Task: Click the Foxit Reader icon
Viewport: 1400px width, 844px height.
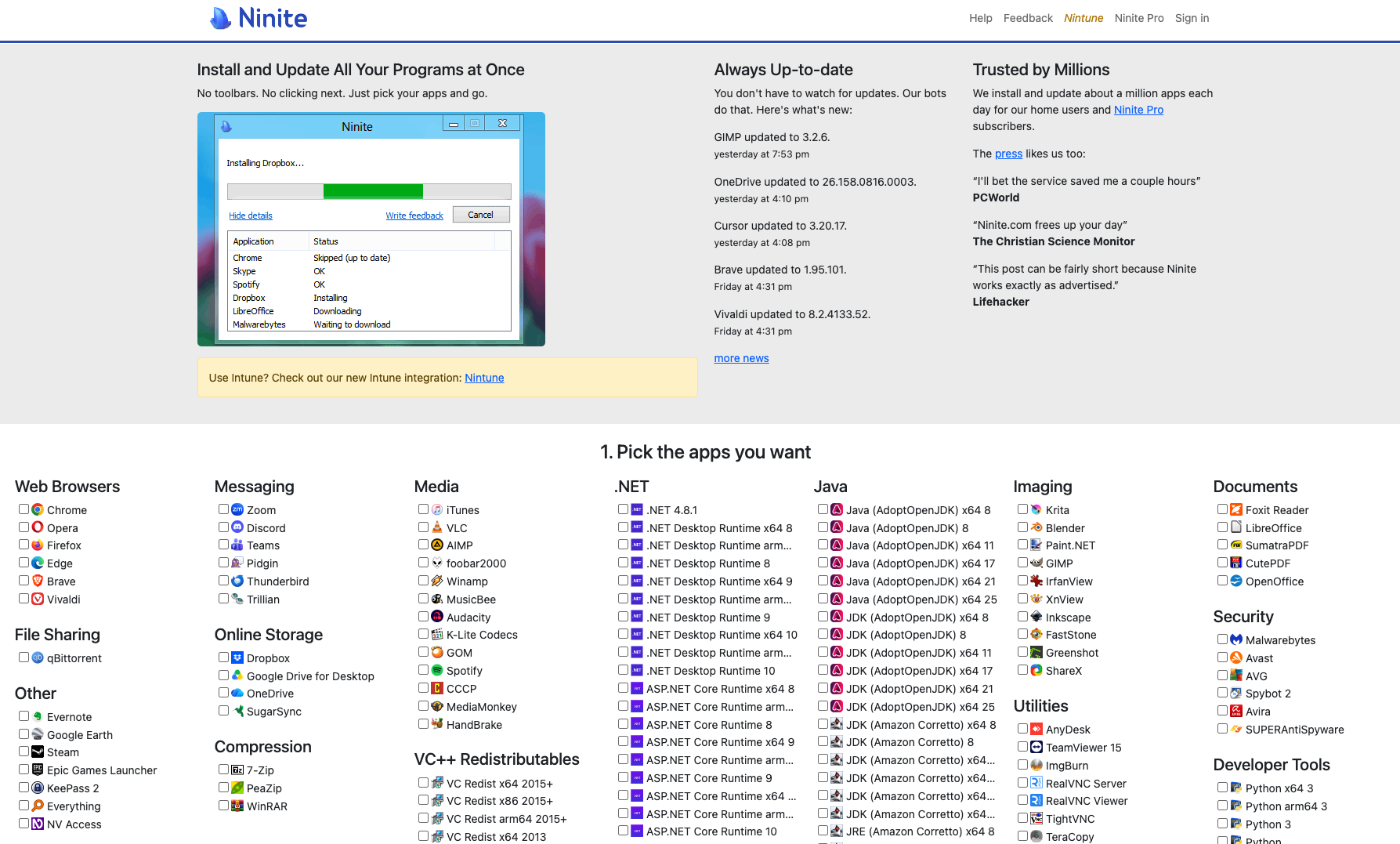Action: (1236, 509)
